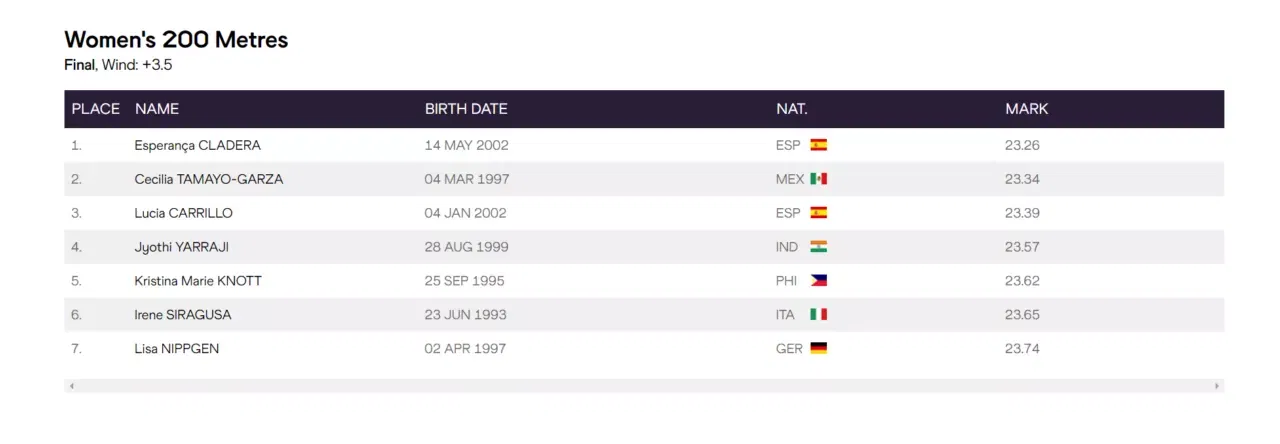Click the NAME column header
The width and height of the screenshot is (1280, 444).
(x=156, y=109)
